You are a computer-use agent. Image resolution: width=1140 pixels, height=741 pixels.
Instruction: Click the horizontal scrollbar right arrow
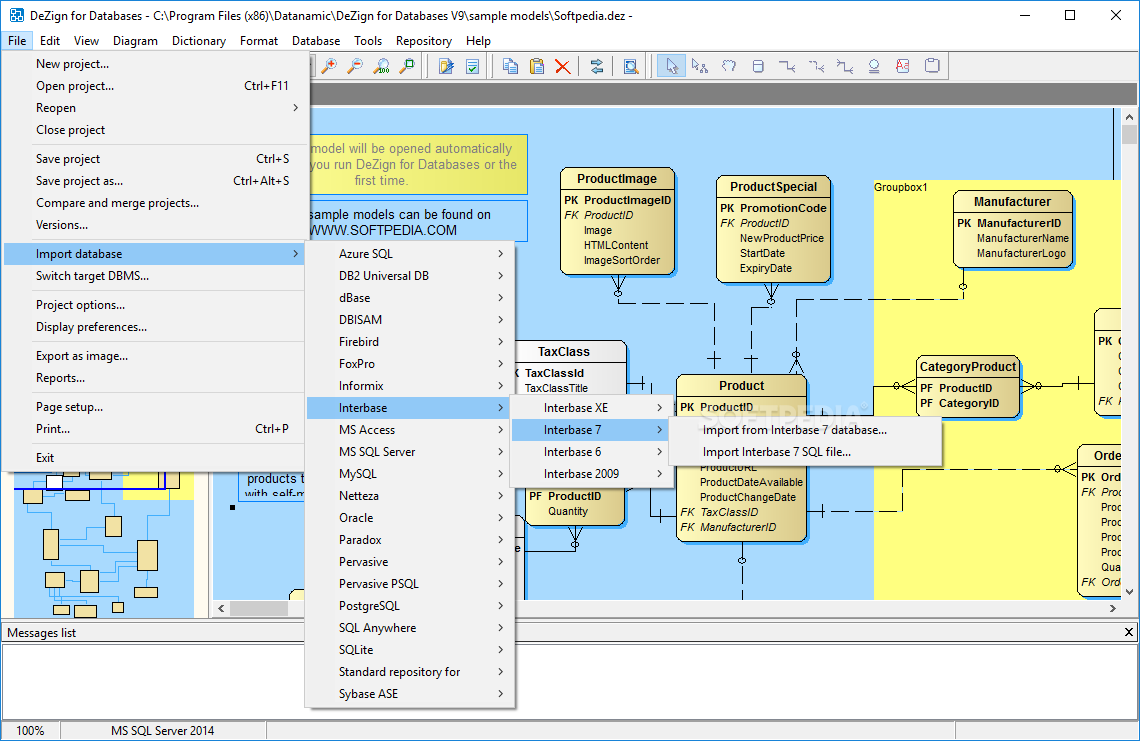pyautogui.click(x=1112, y=609)
